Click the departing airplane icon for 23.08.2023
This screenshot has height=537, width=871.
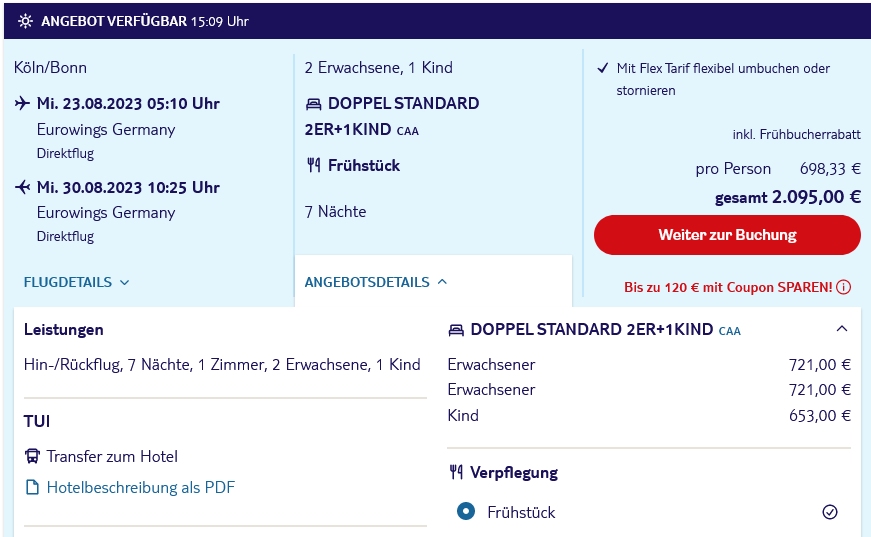tap(22, 103)
